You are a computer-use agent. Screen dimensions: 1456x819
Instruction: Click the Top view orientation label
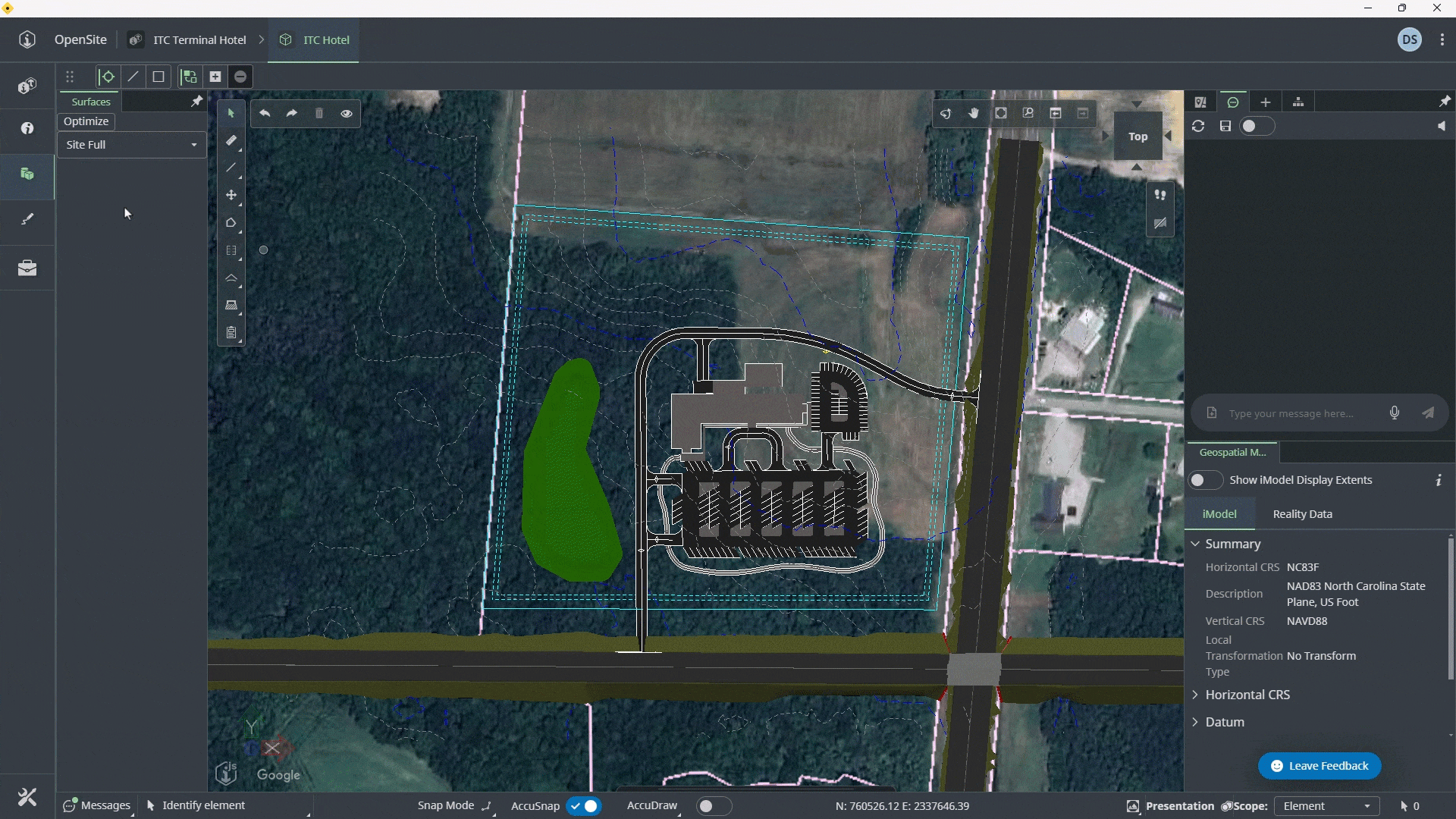point(1139,137)
